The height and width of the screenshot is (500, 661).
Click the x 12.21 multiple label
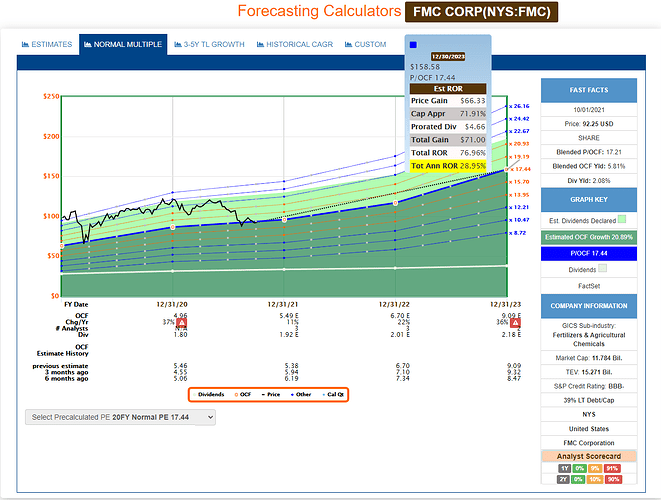519,207
